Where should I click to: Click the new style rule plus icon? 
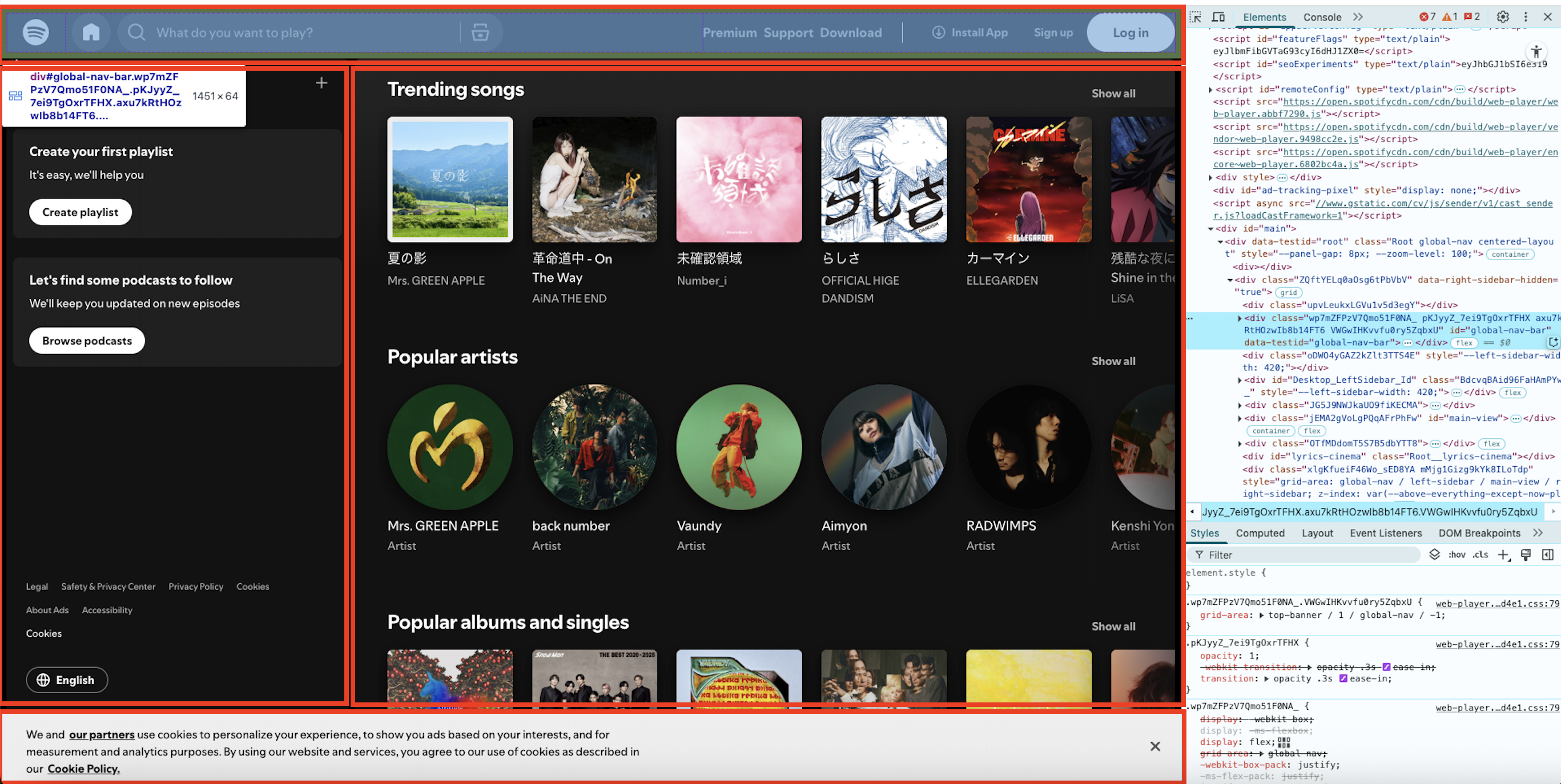coord(1503,555)
